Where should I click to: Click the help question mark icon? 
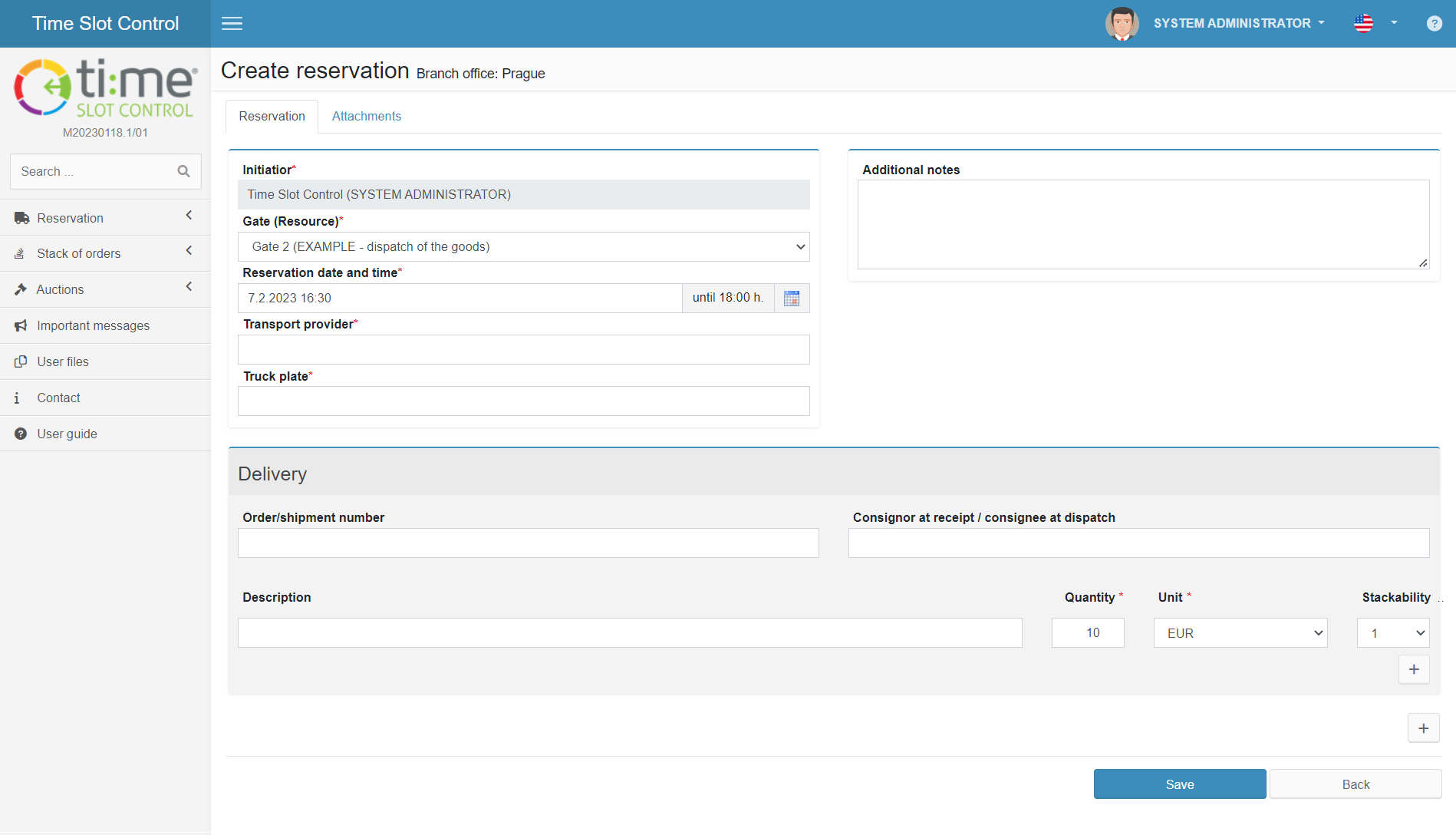click(1434, 24)
